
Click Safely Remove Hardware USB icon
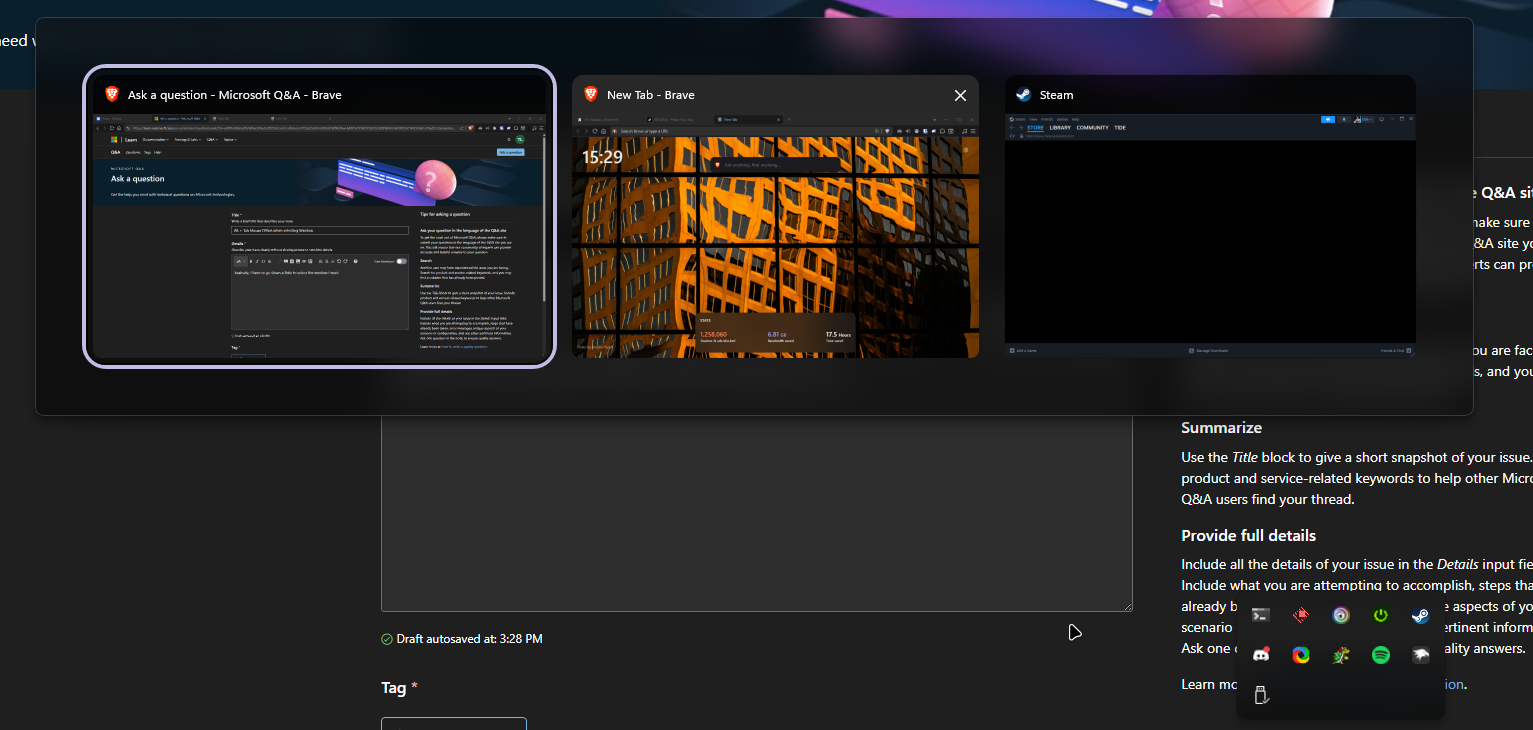[x=1261, y=695]
